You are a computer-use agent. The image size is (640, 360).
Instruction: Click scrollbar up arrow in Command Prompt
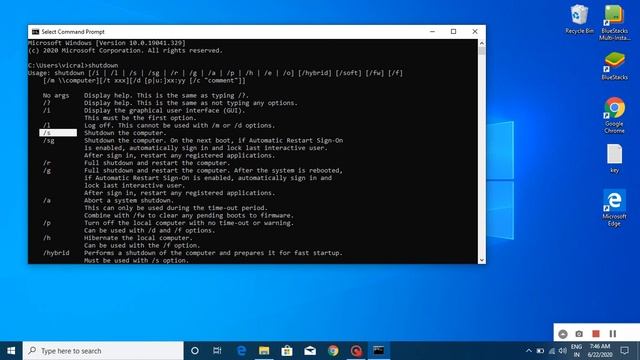point(482,43)
